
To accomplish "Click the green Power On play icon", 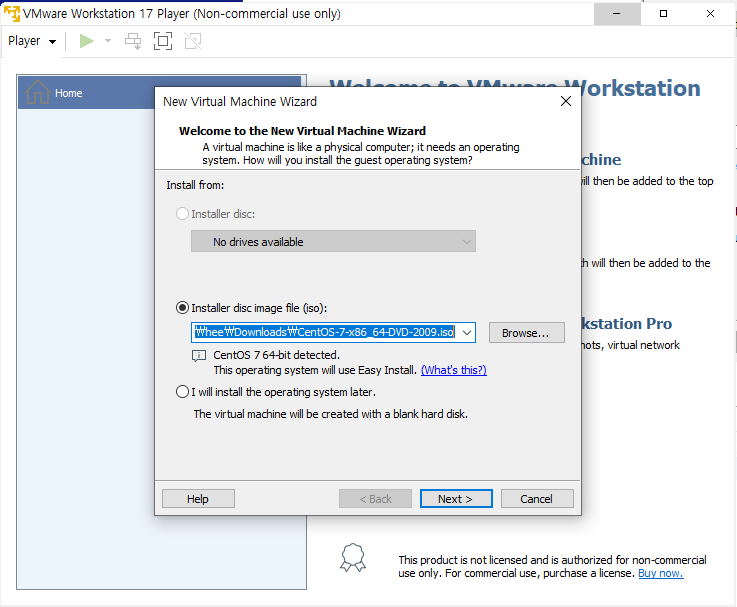I will 86,41.
